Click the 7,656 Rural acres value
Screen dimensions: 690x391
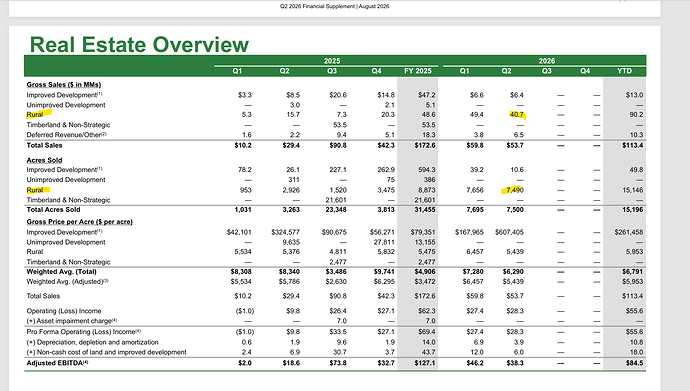point(475,190)
